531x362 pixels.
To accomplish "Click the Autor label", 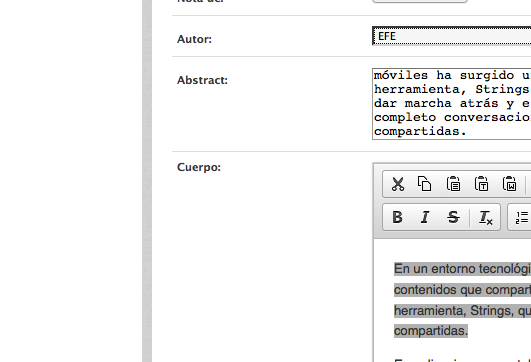I will click(194, 39).
